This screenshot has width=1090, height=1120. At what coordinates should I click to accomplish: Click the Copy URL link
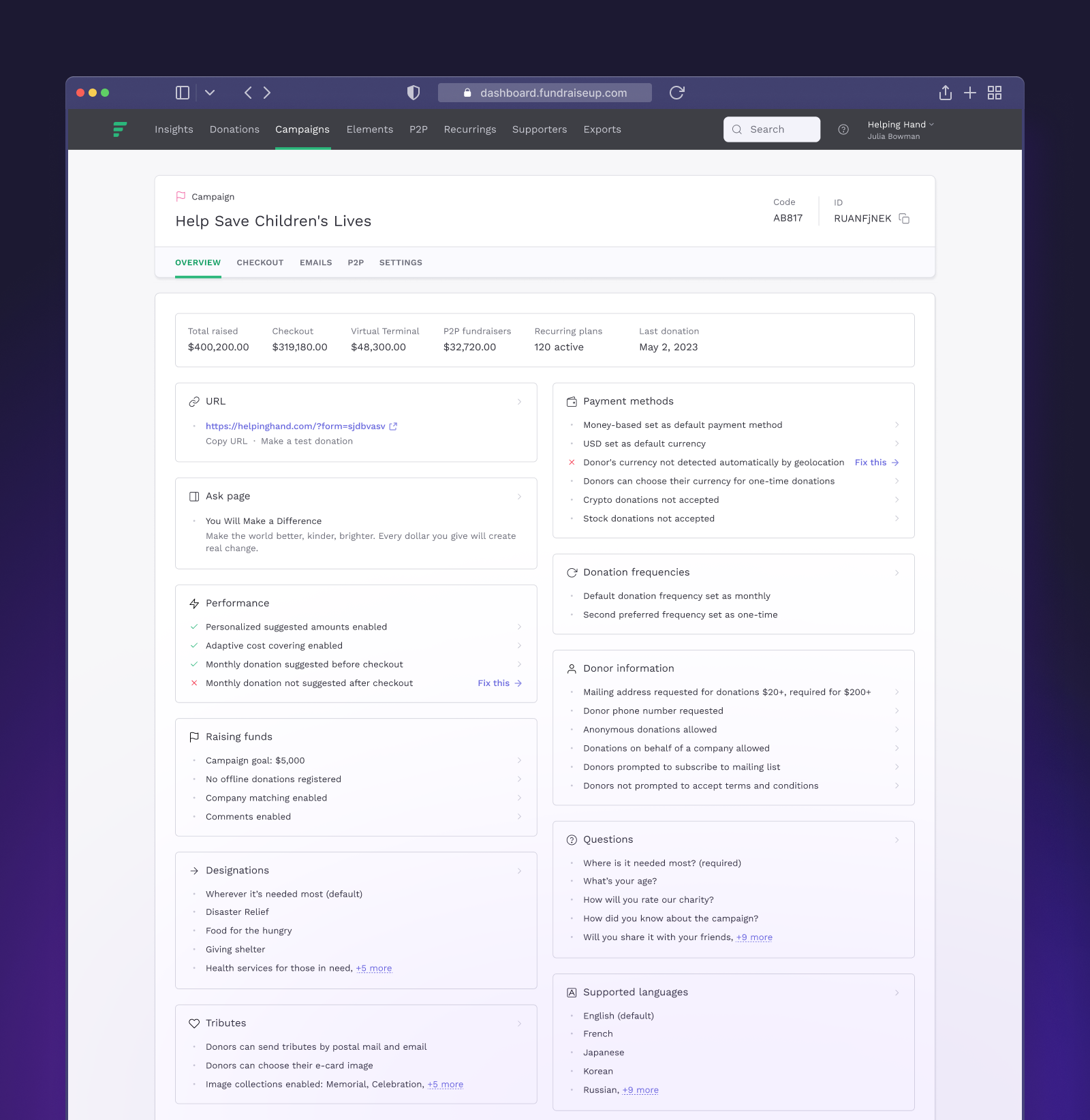(227, 441)
